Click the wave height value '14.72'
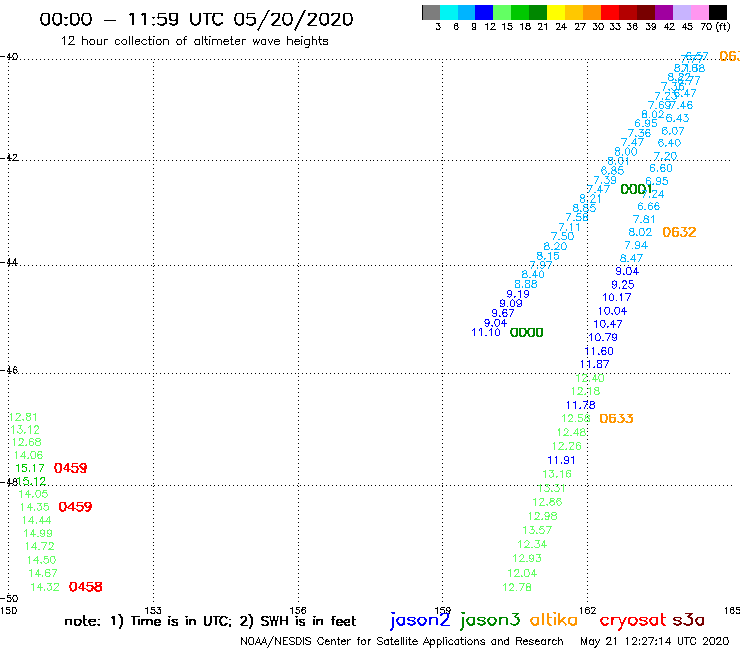 [x=40, y=546]
